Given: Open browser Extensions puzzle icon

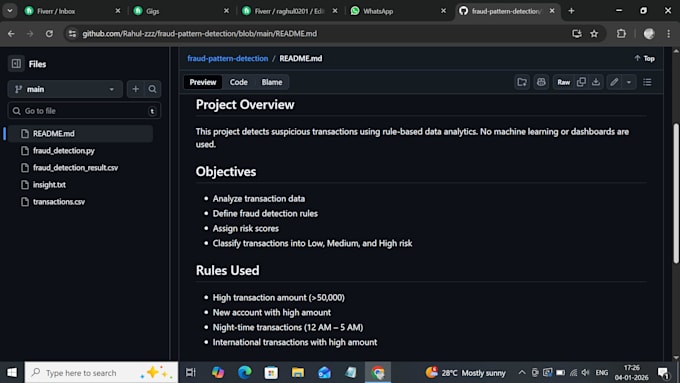Looking at the screenshot, I should (x=621, y=33).
